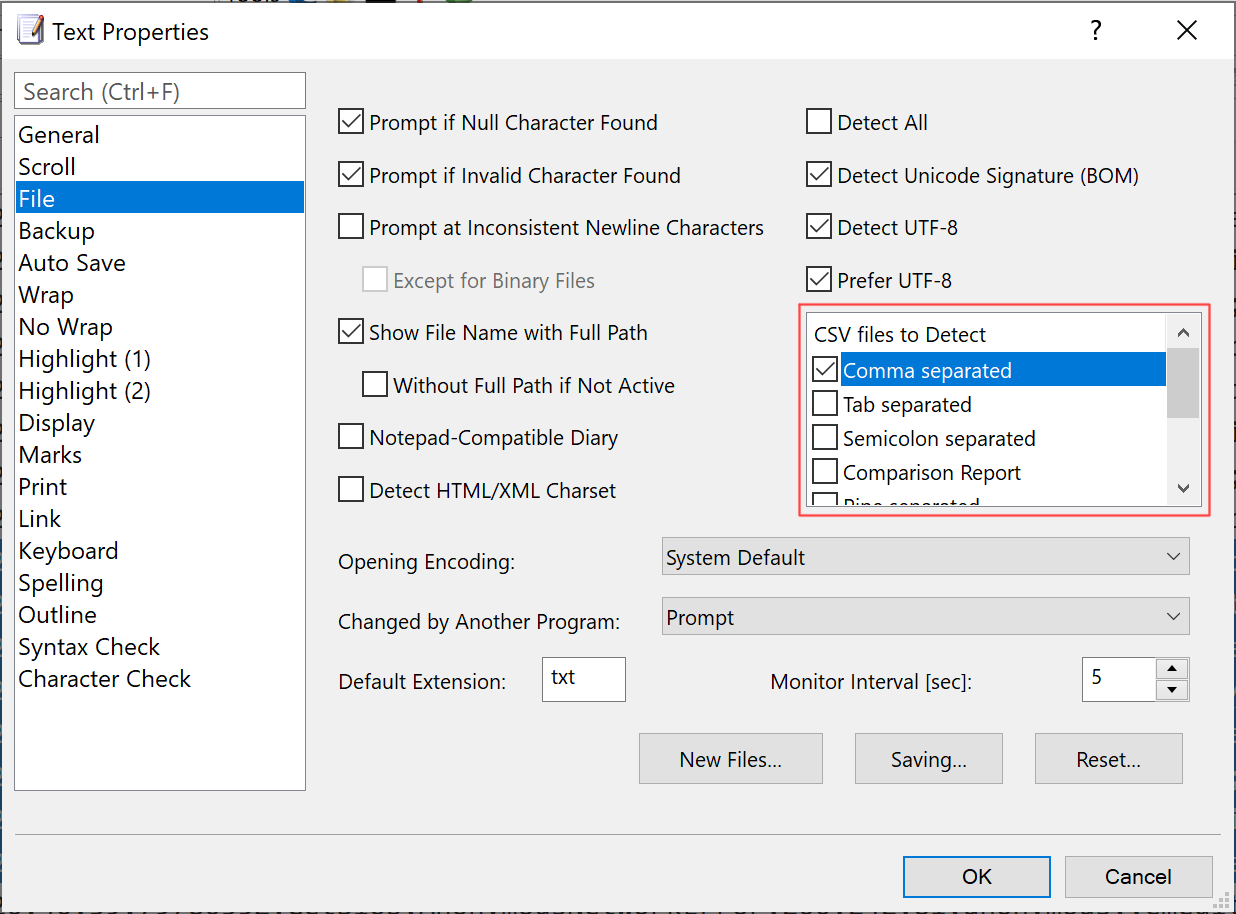The width and height of the screenshot is (1236, 914).
Task: Select Display category
Action: 160,423
